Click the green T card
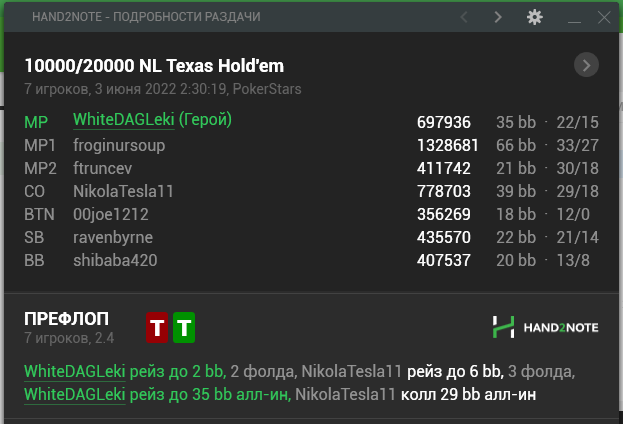623x424 pixels. tap(184, 327)
